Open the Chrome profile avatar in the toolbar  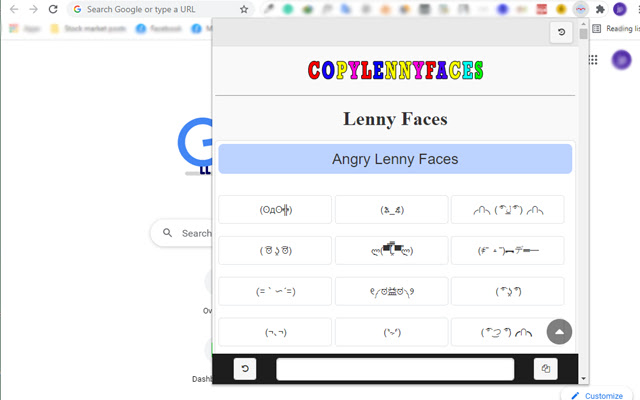tap(620, 9)
